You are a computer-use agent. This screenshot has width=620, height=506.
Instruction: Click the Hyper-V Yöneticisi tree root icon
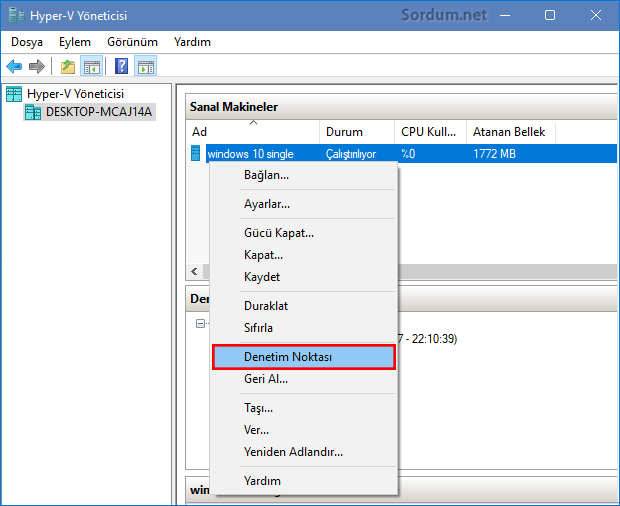14,94
